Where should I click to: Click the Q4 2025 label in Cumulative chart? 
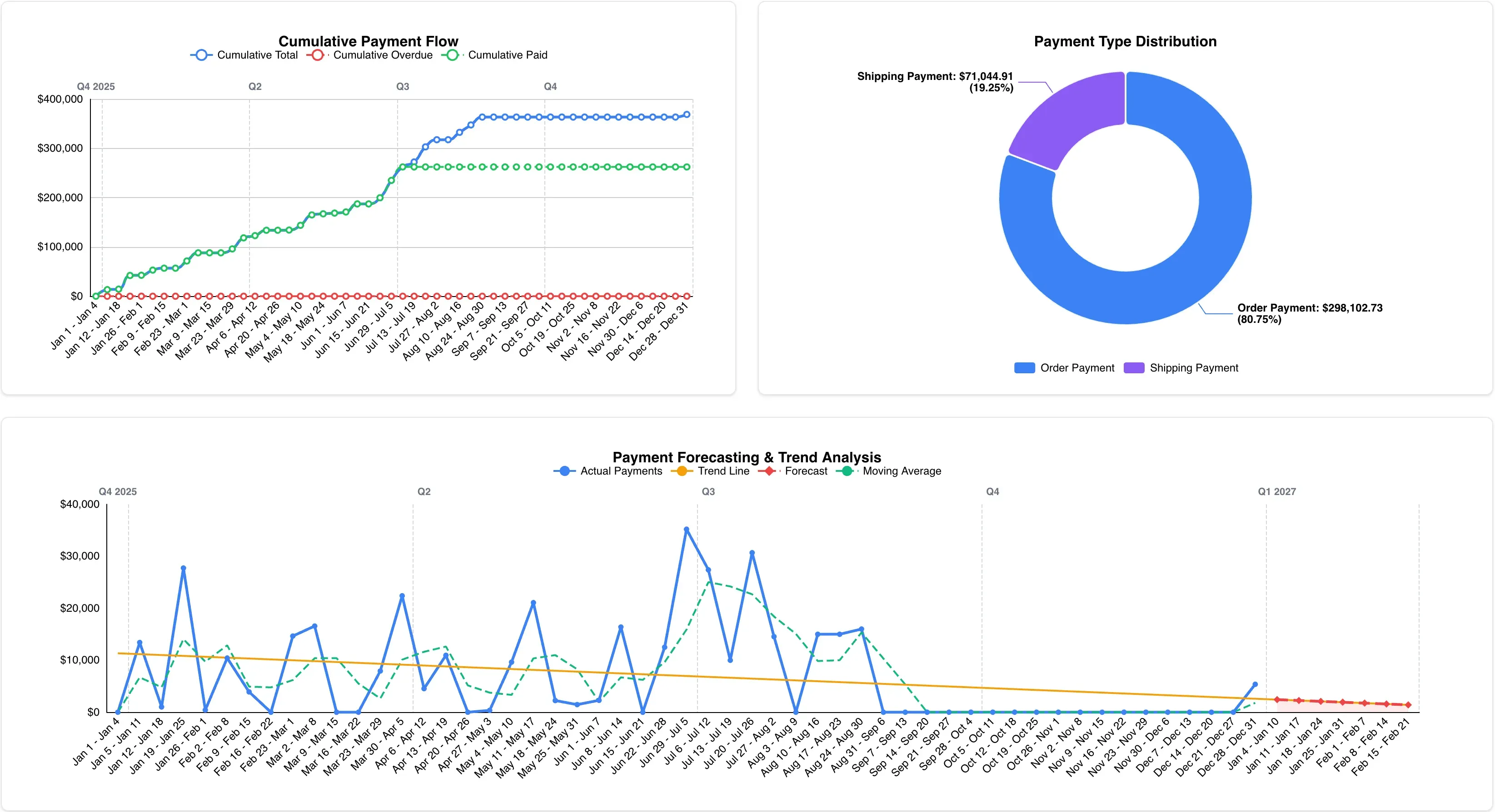(96, 86)
